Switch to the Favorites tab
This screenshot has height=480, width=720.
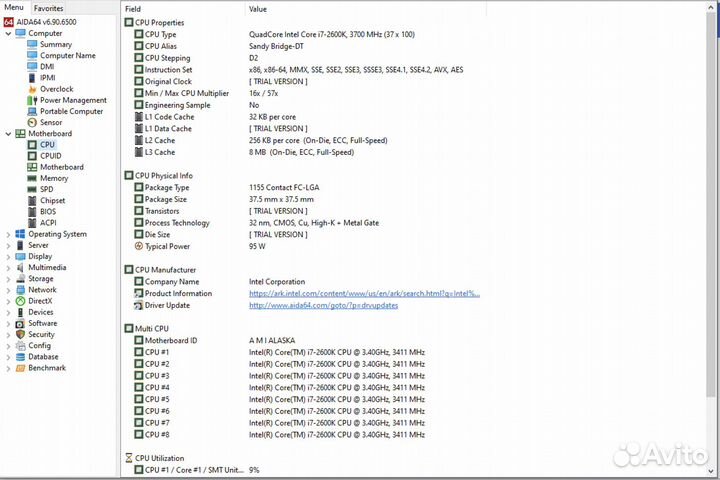pyautogui.click(x=49, y=8)
